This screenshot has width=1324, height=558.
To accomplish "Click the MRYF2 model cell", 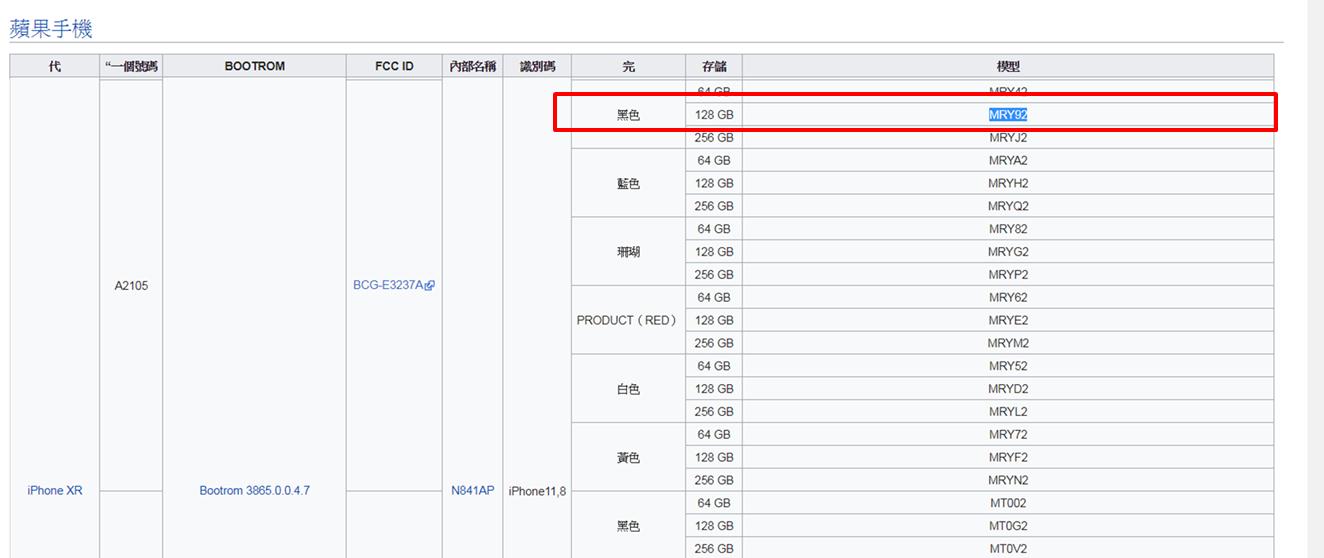I will click(1007, 458).
